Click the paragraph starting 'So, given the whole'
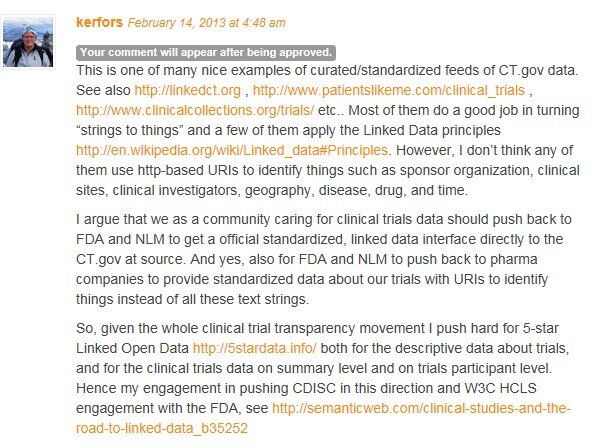This screenshot has height=448, width=593. click(324, 378)
